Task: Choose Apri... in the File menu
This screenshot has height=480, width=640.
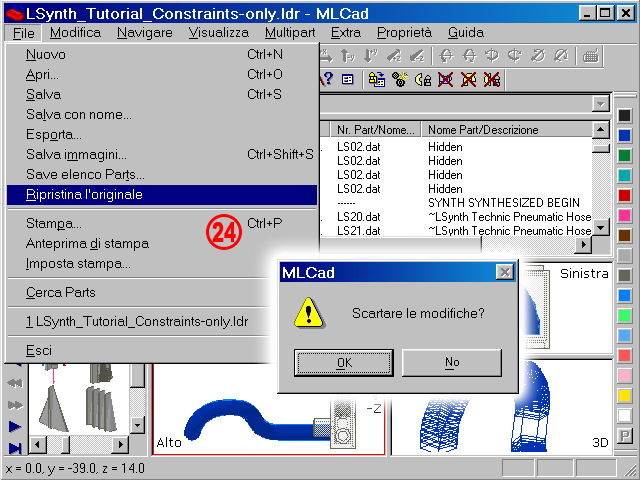Action: (162, 74)
